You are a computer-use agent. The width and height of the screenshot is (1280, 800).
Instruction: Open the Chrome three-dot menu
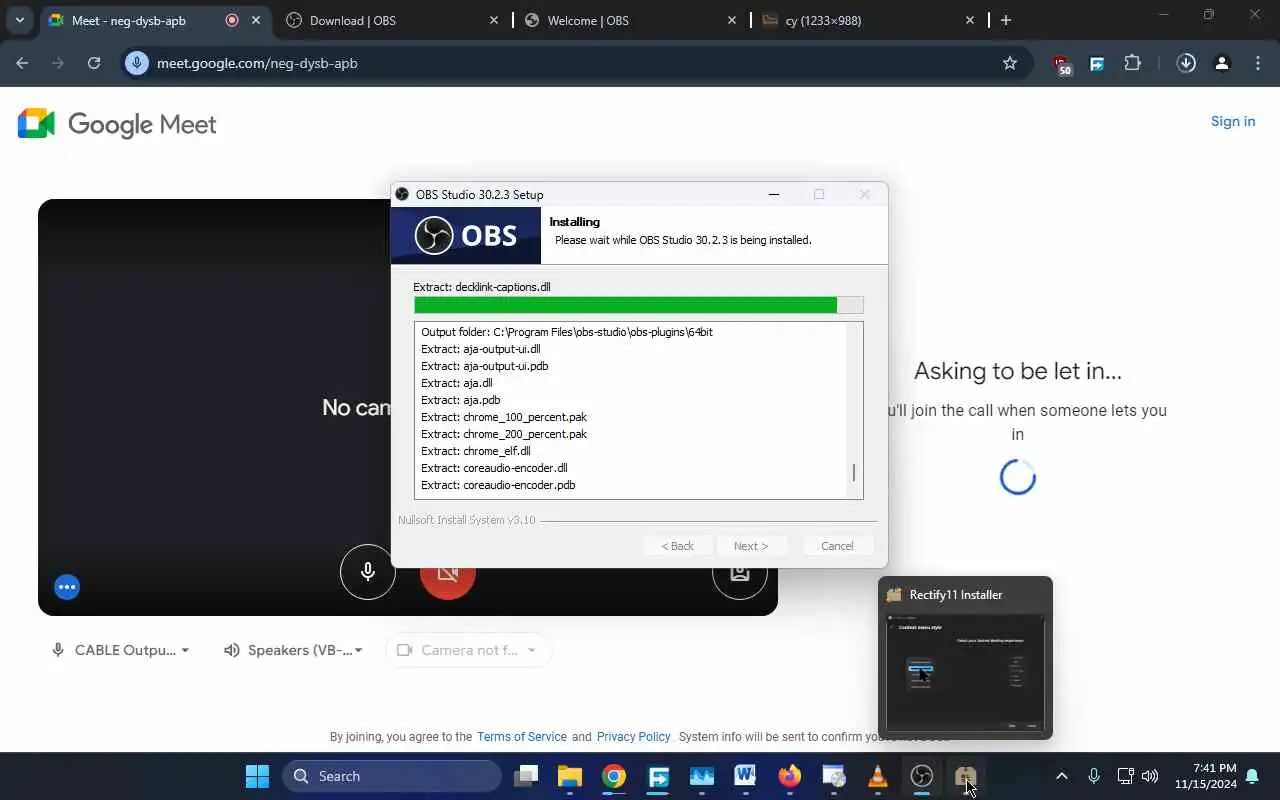(x=1258, y=63)
